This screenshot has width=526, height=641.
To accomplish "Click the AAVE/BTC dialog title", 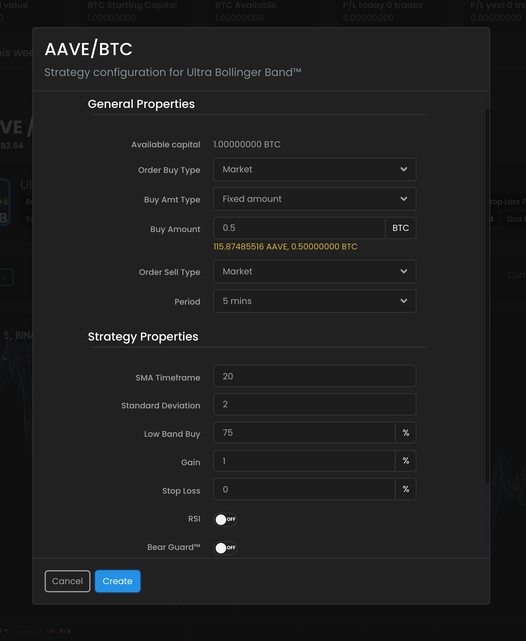I will click(89, 49).
